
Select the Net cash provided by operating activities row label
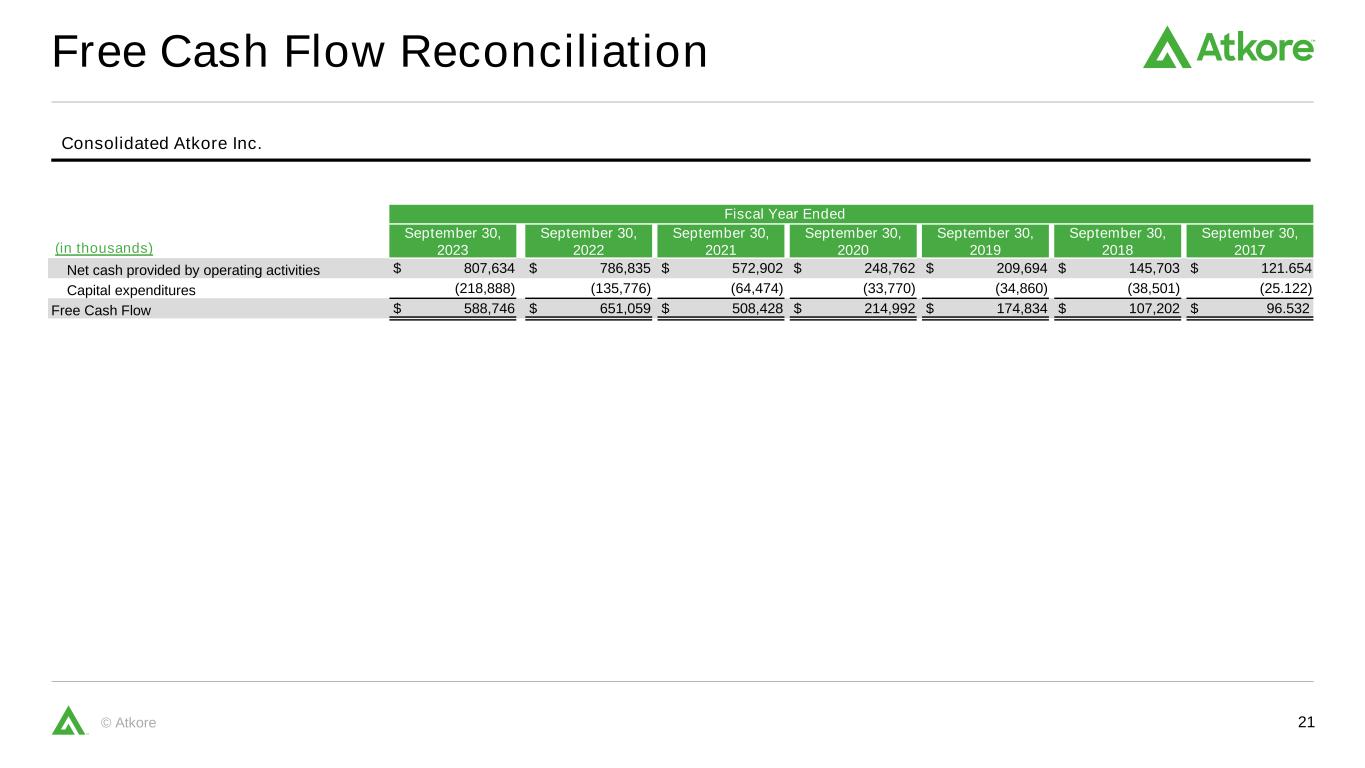(193, 270)
